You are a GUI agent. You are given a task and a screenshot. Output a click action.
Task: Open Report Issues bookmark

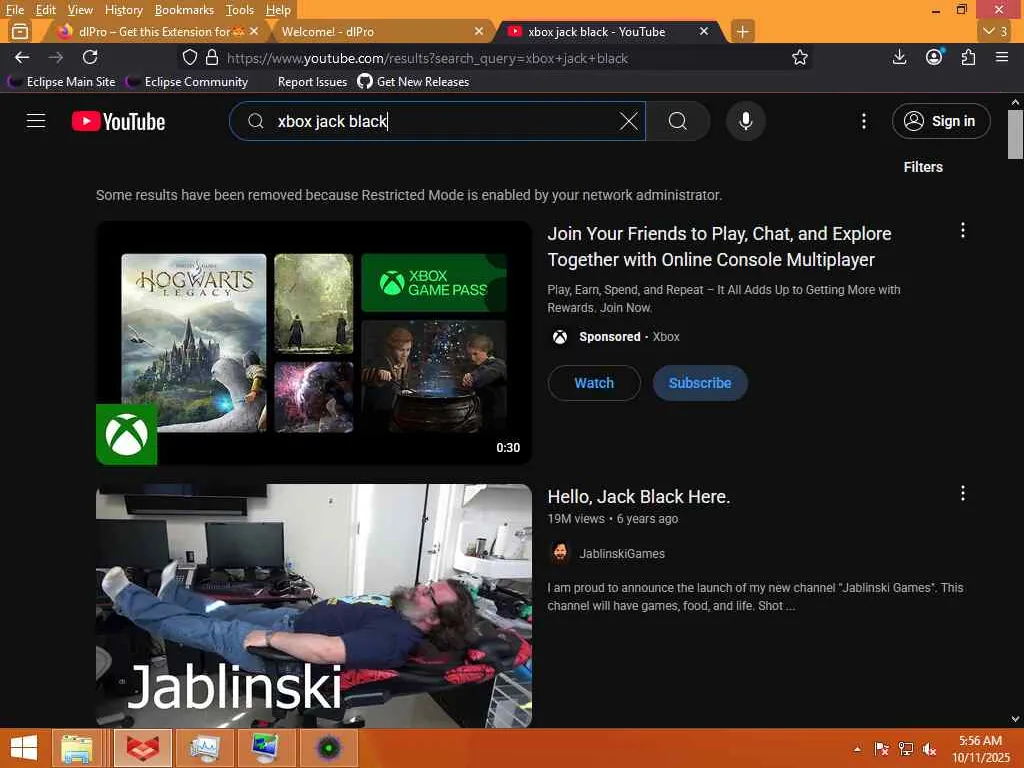tap(312, 82)
